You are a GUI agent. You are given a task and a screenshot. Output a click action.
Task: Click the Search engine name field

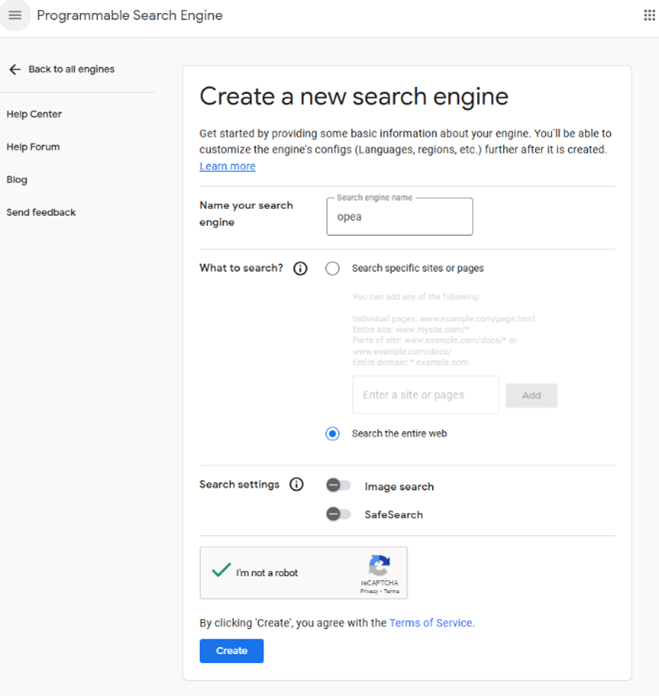pos(399,217)
